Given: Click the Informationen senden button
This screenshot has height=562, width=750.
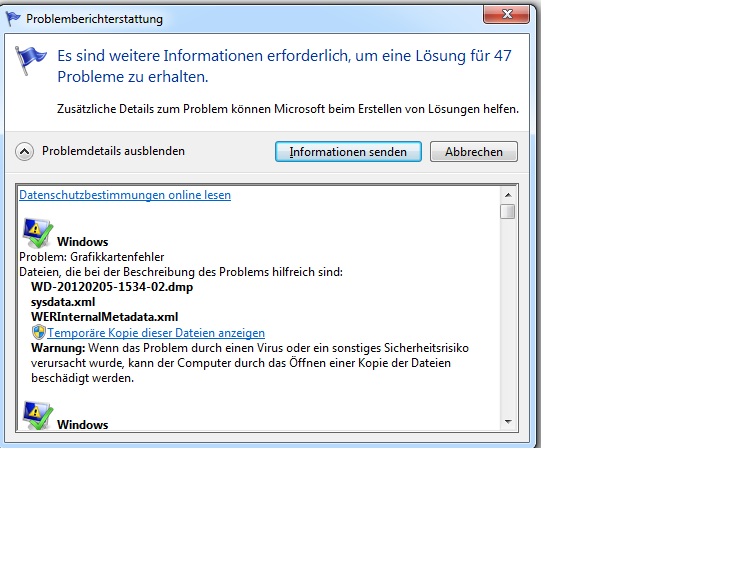Looking at the screenshot, I should pyautogui.click(x=348, y=152).
